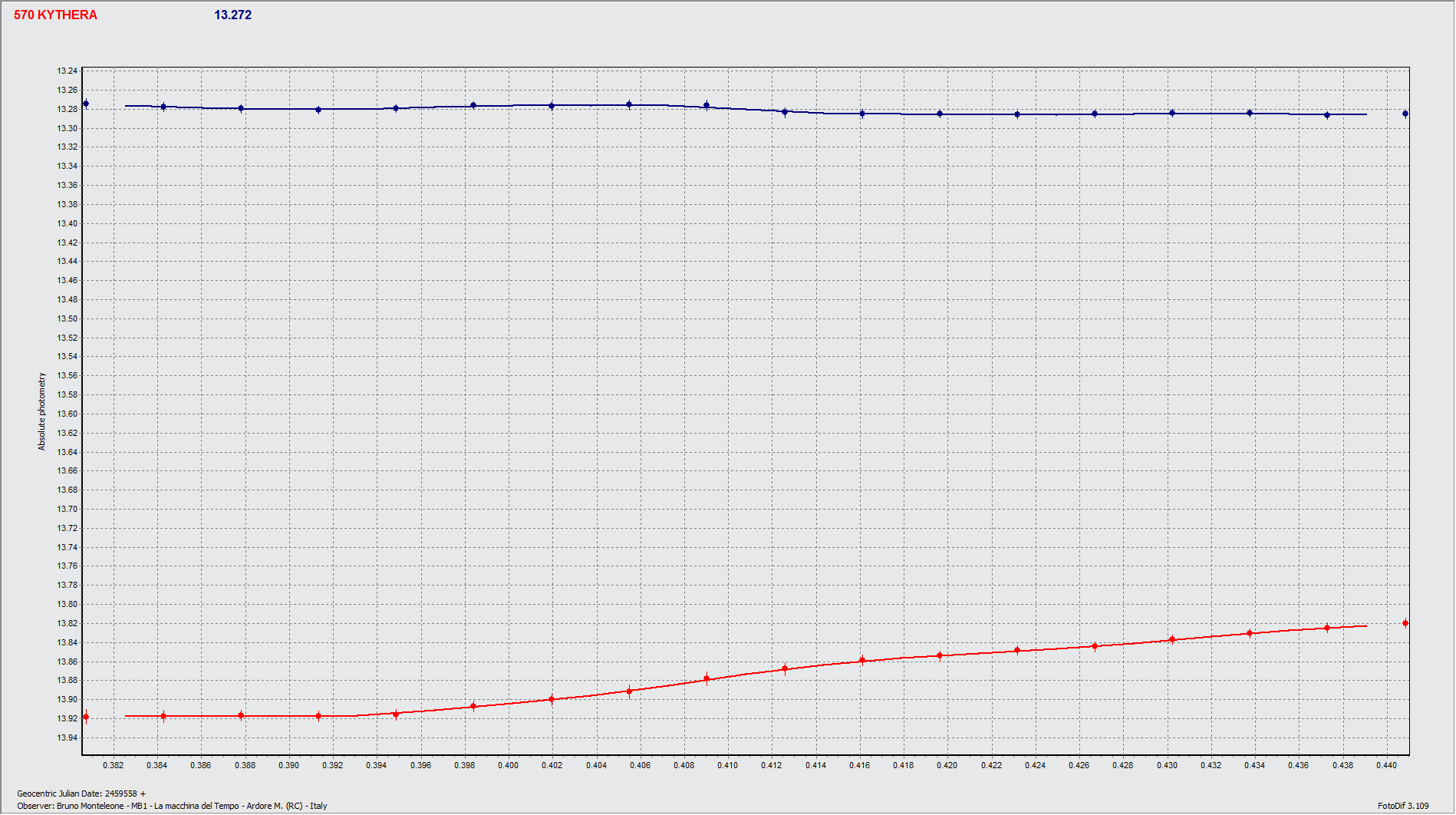Screen dimensions: 1456x815
Task: Pick the blue data point near 0.409
Action: click(x=707, y=106)
